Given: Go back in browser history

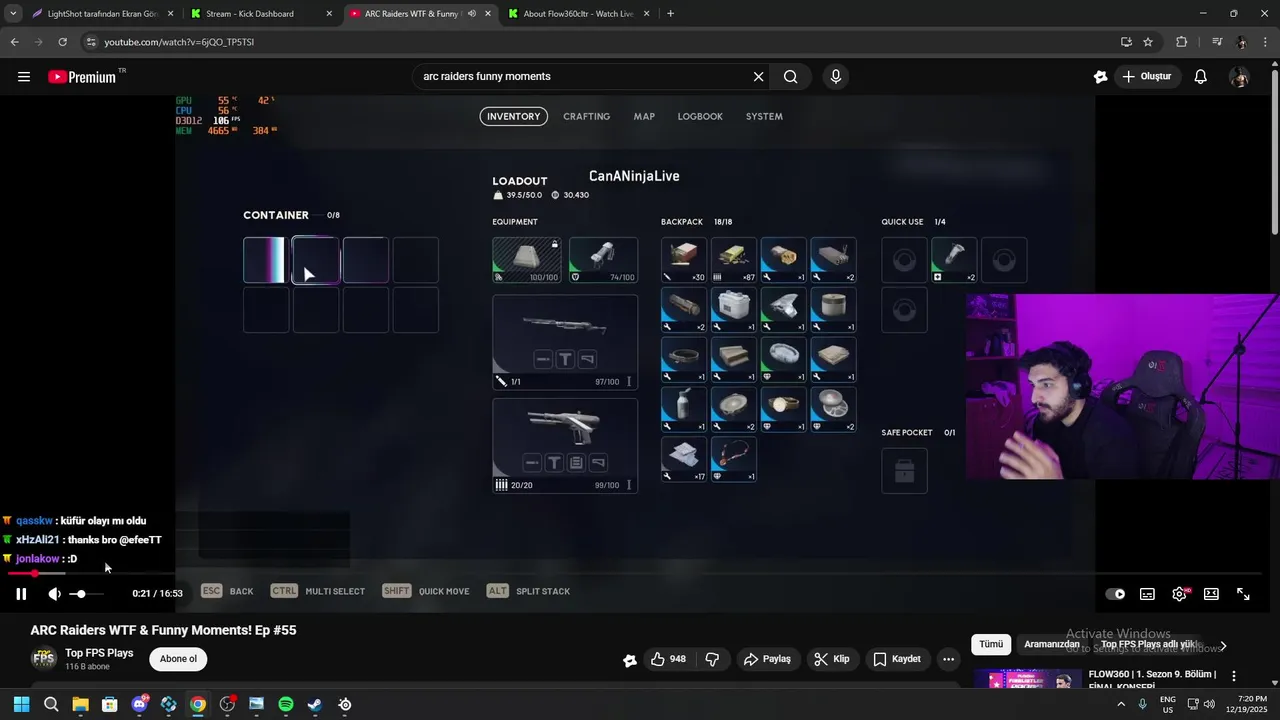Looking at the screenshot, I should 14,42.
